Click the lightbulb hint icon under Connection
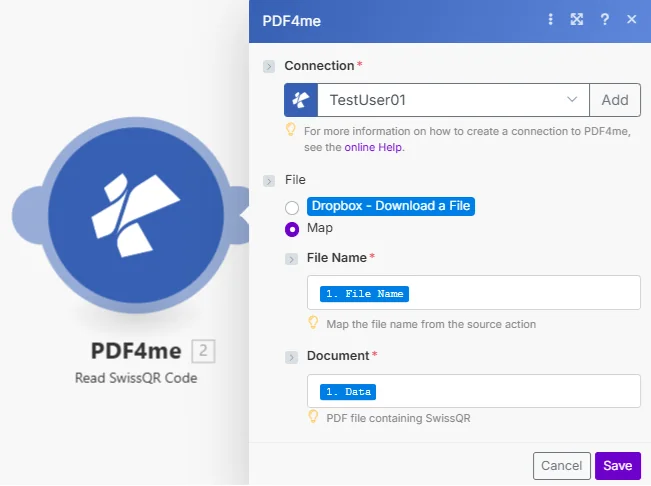The width and height of the screenshot is (651, 486). (x=291, y=130)
